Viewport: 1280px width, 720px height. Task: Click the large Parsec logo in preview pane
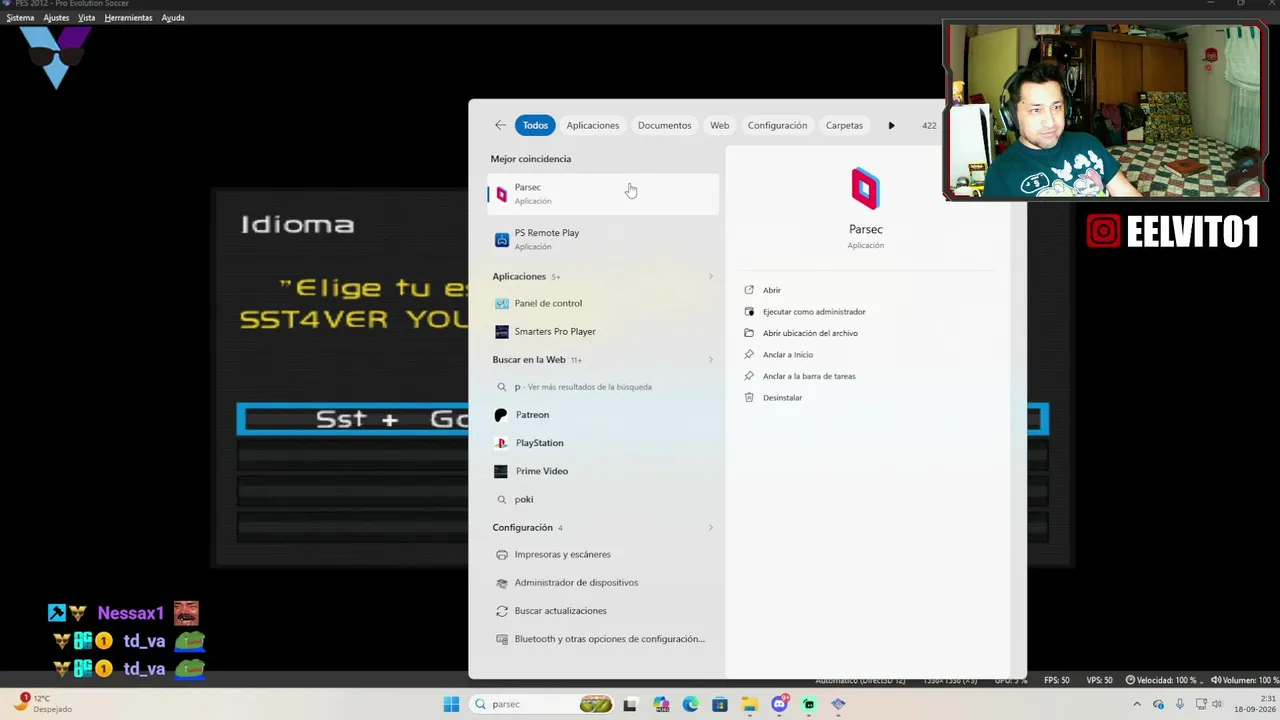coord(866,189)
